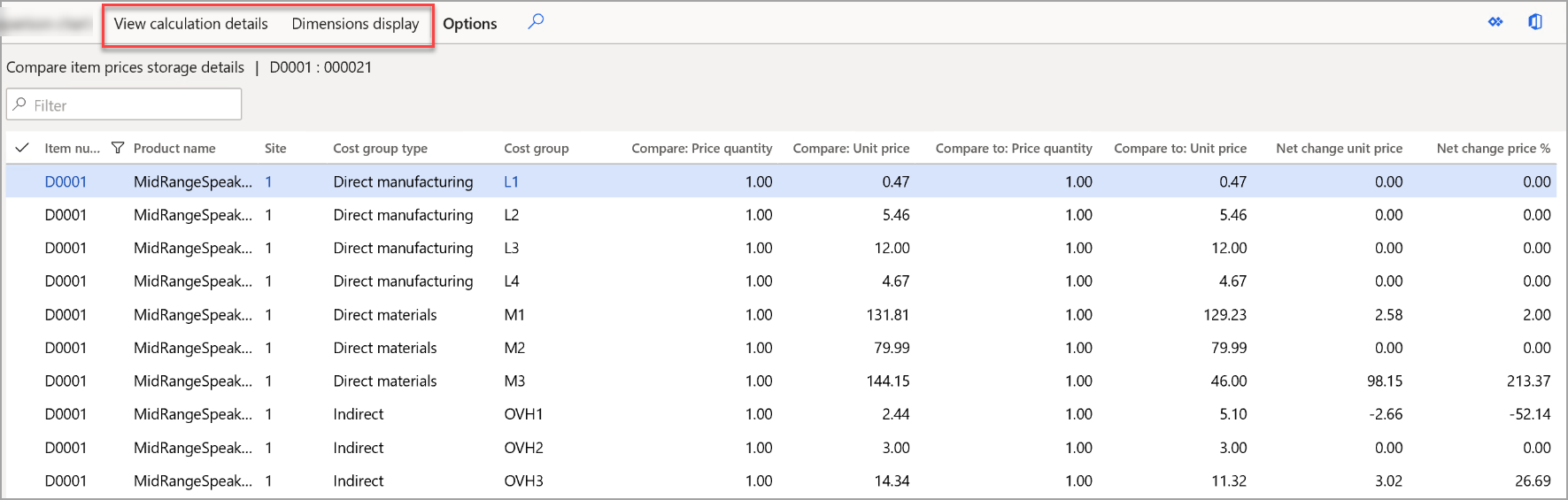Click the 3.02 net change unit price
The height and width of the screenshot is (500, 1568).
(1388, 481)
